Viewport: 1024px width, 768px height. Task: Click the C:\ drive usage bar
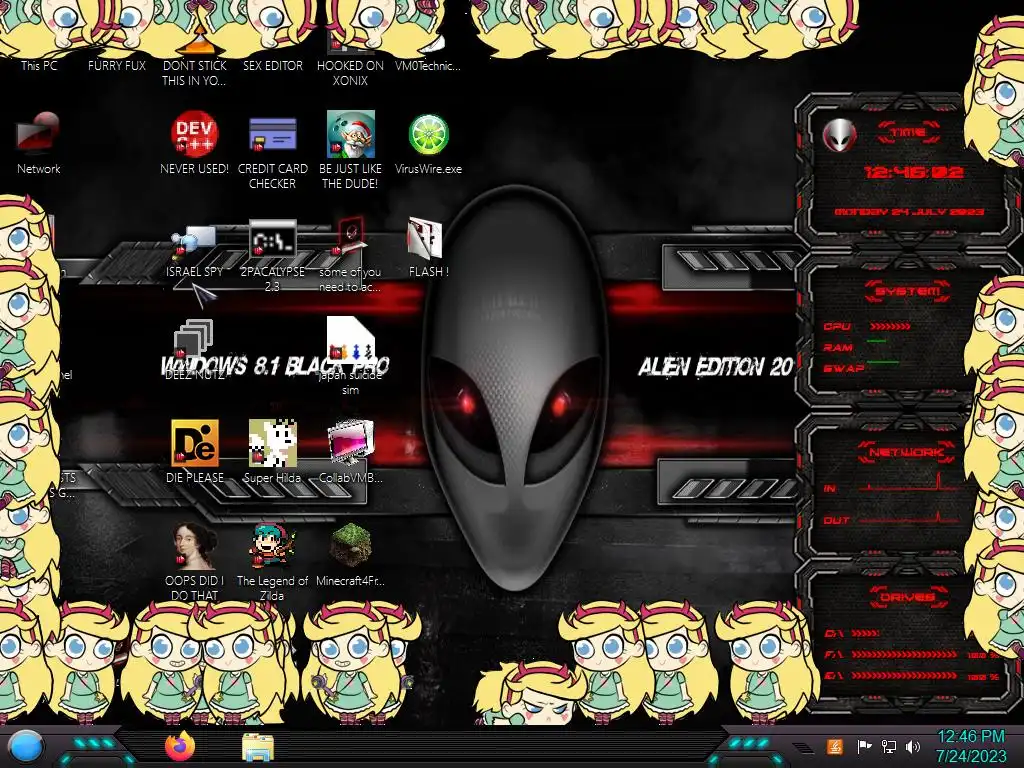(865, 633)
